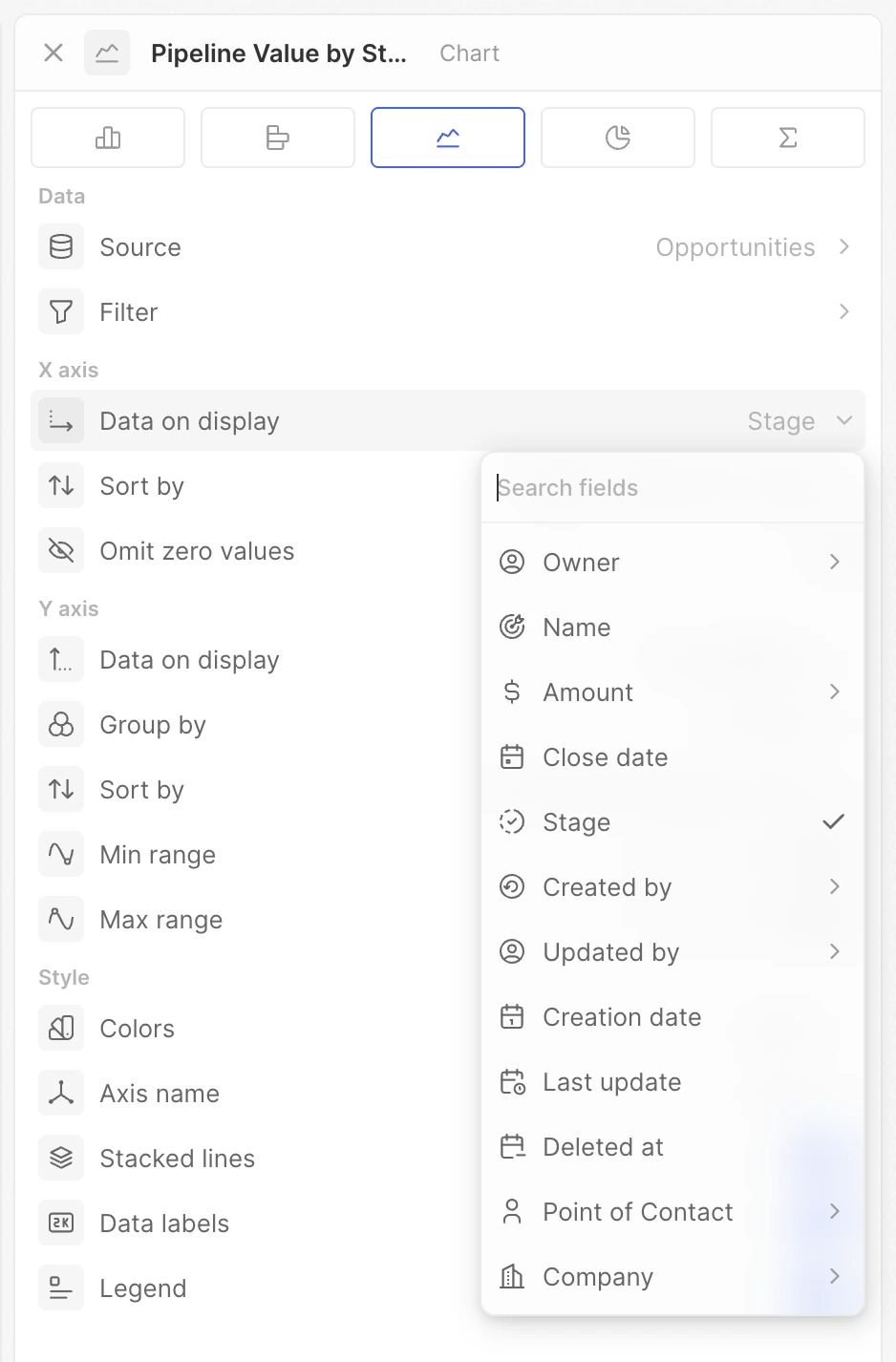
Task: Expand the Company submenu chevron
Action: point(835,1276)
